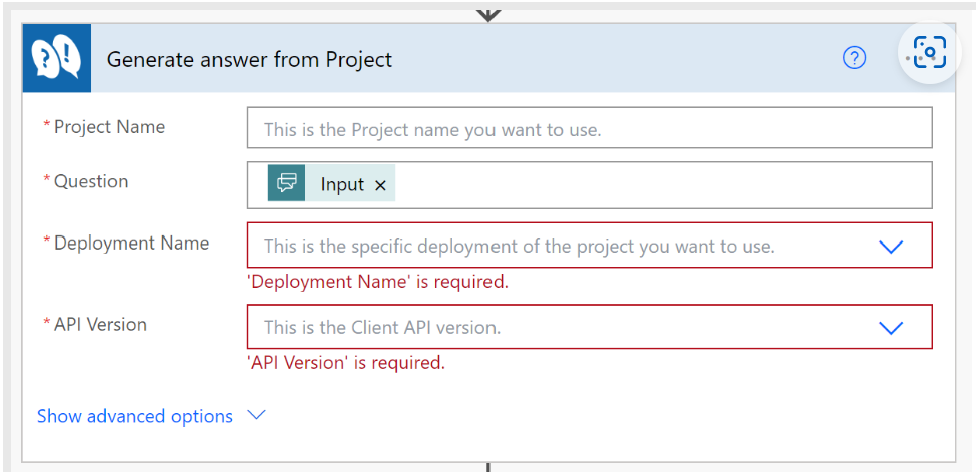Click the chat icon on Input token
The width and height of the screenshot is (976, 472).
287,184
